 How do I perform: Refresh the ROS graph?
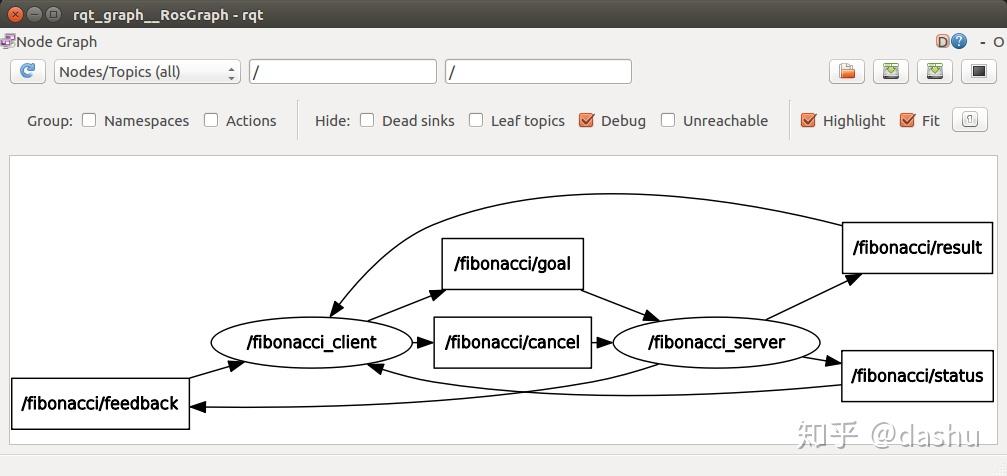27,71
